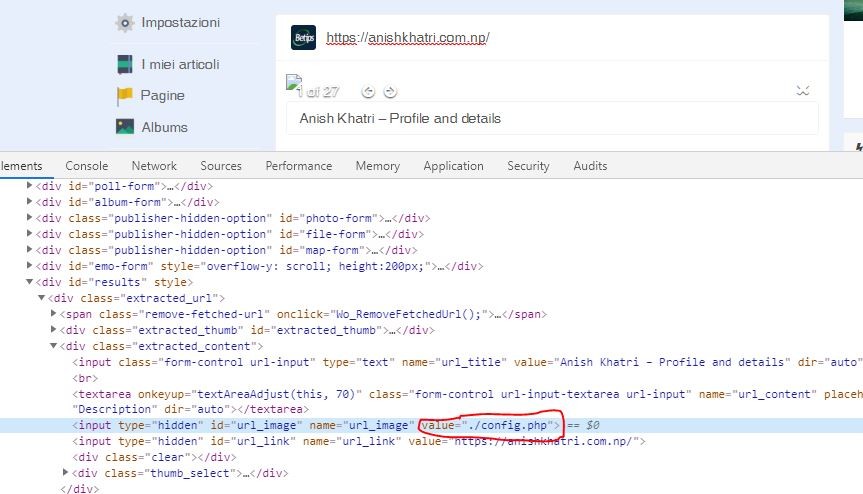Collapse the extracted_url div node
The width and height of the screenshot is (863, 494).
41,298
